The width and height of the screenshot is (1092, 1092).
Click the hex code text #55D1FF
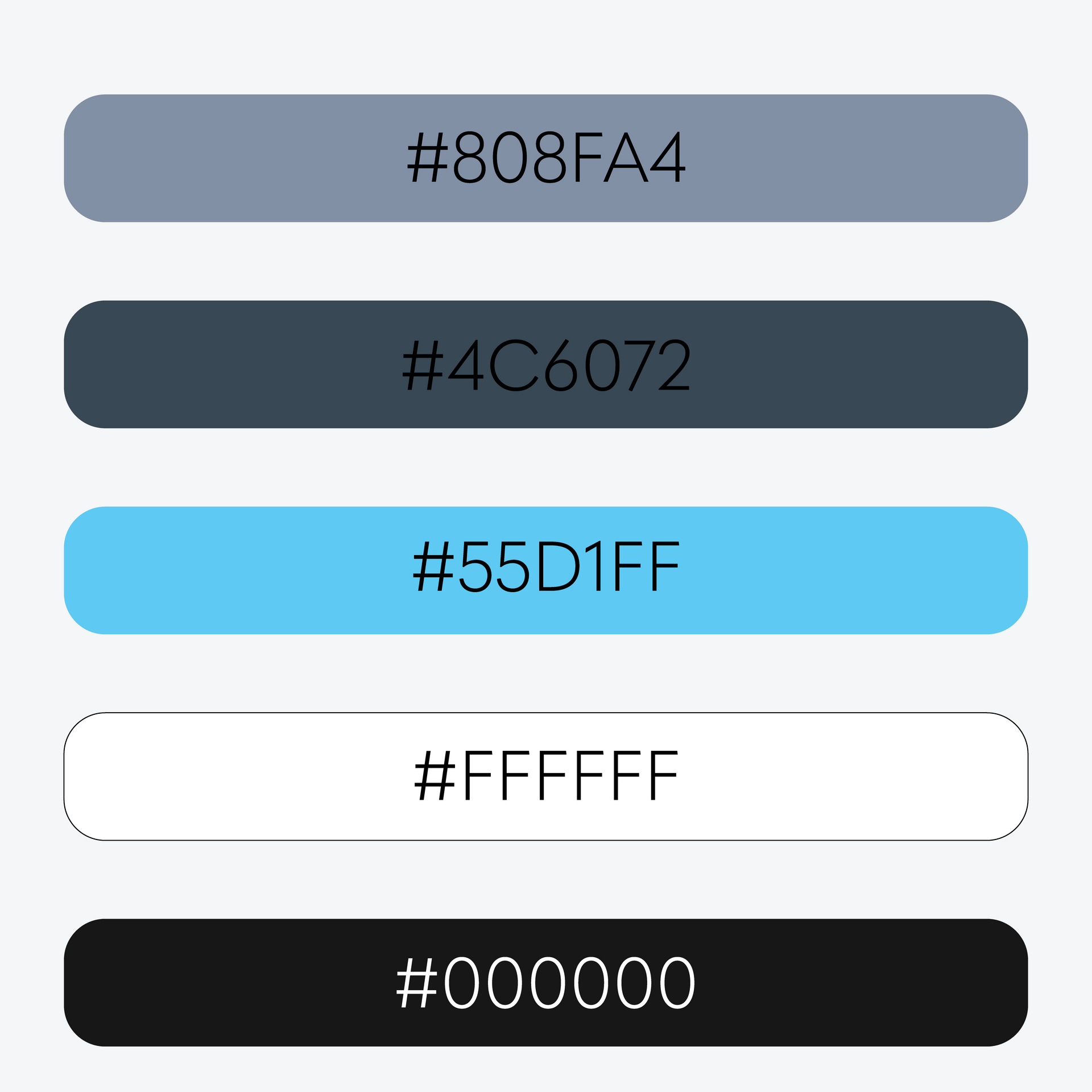pyautogui.click(x=546, y=566)
